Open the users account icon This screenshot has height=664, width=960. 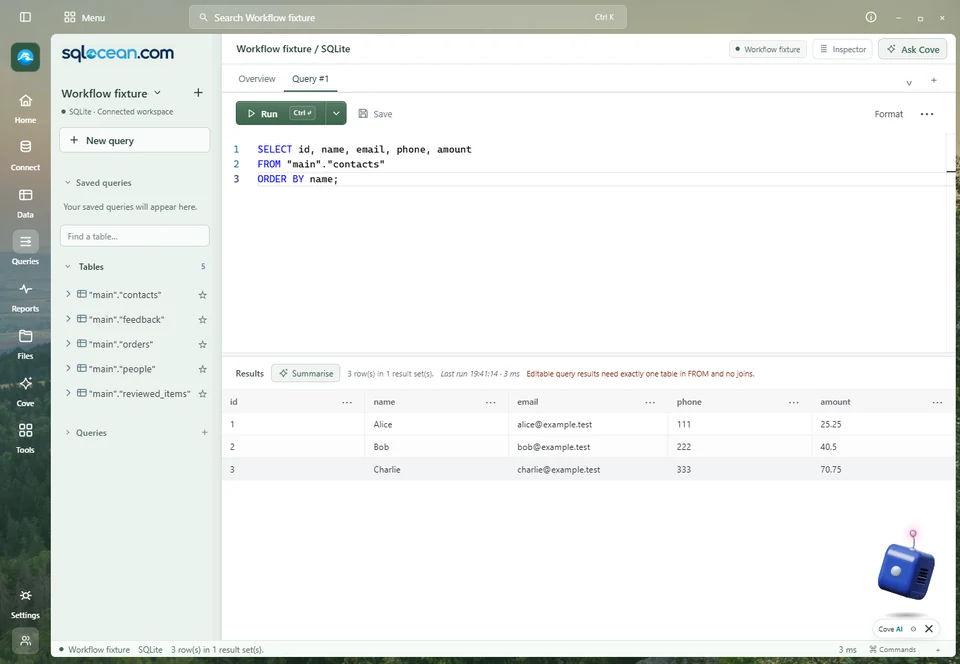coord(25,641)
